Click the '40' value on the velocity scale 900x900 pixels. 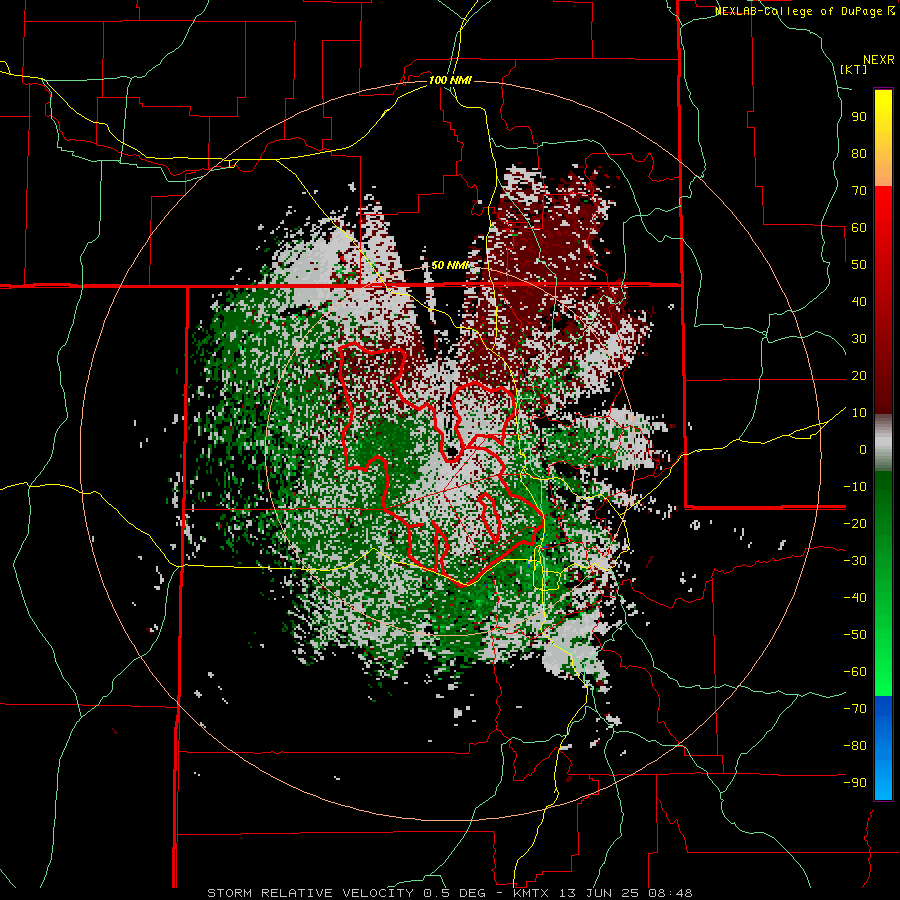(x=859, y=302)
